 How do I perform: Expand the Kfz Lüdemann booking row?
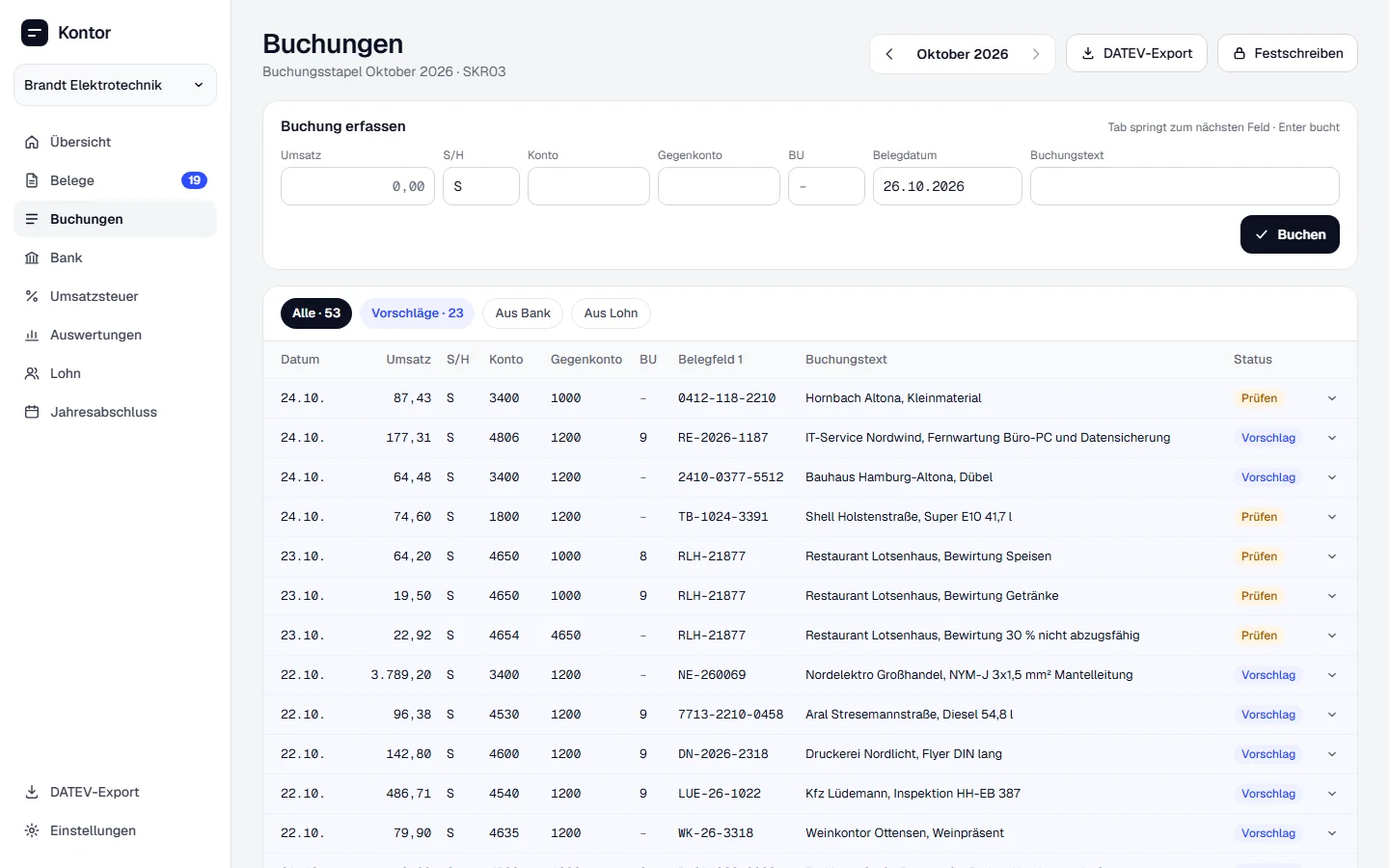pos(1332,794)
